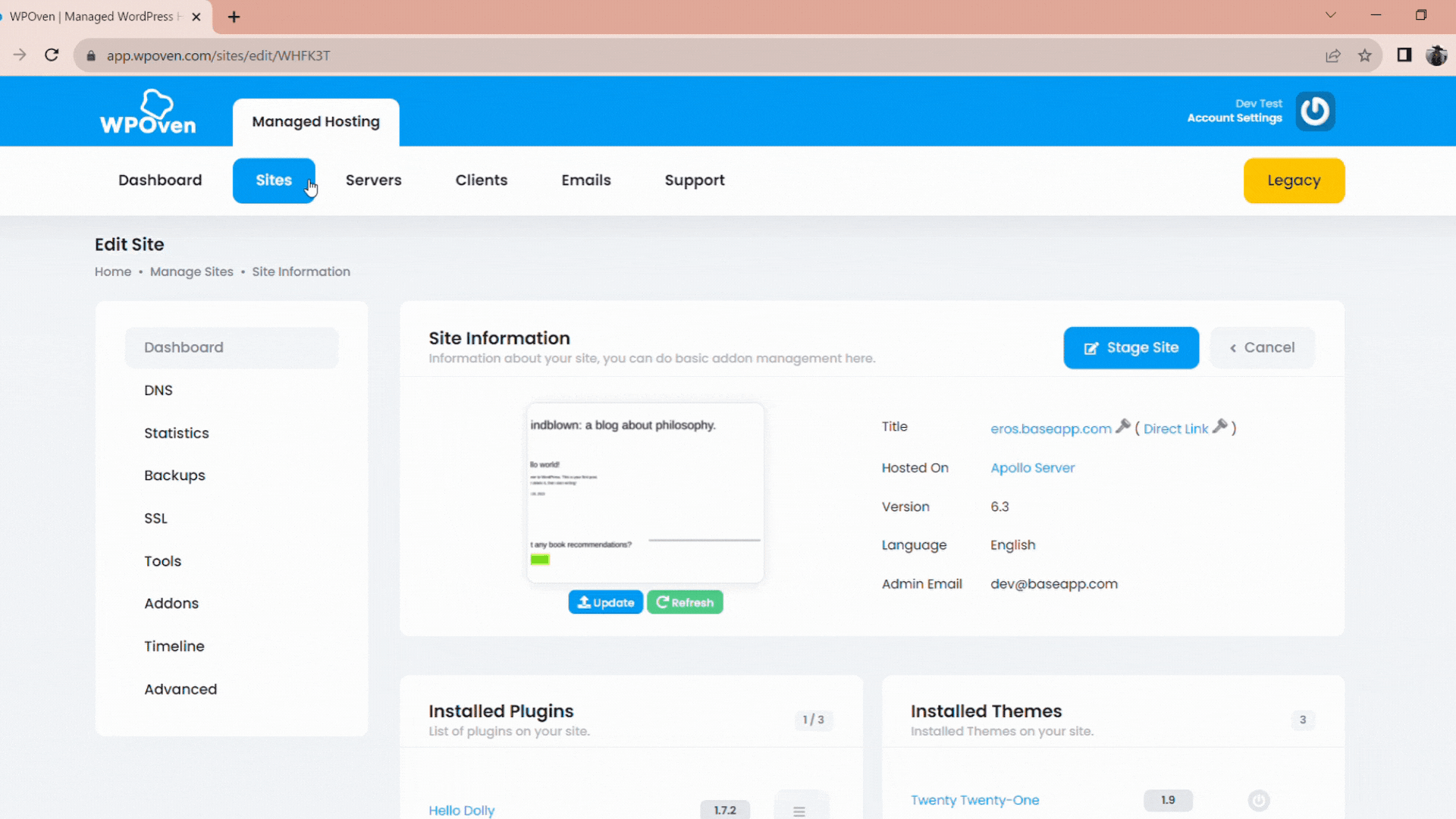Select Statistics in the site sidebar
This screenshot has width=1456, height=819.
177,433
